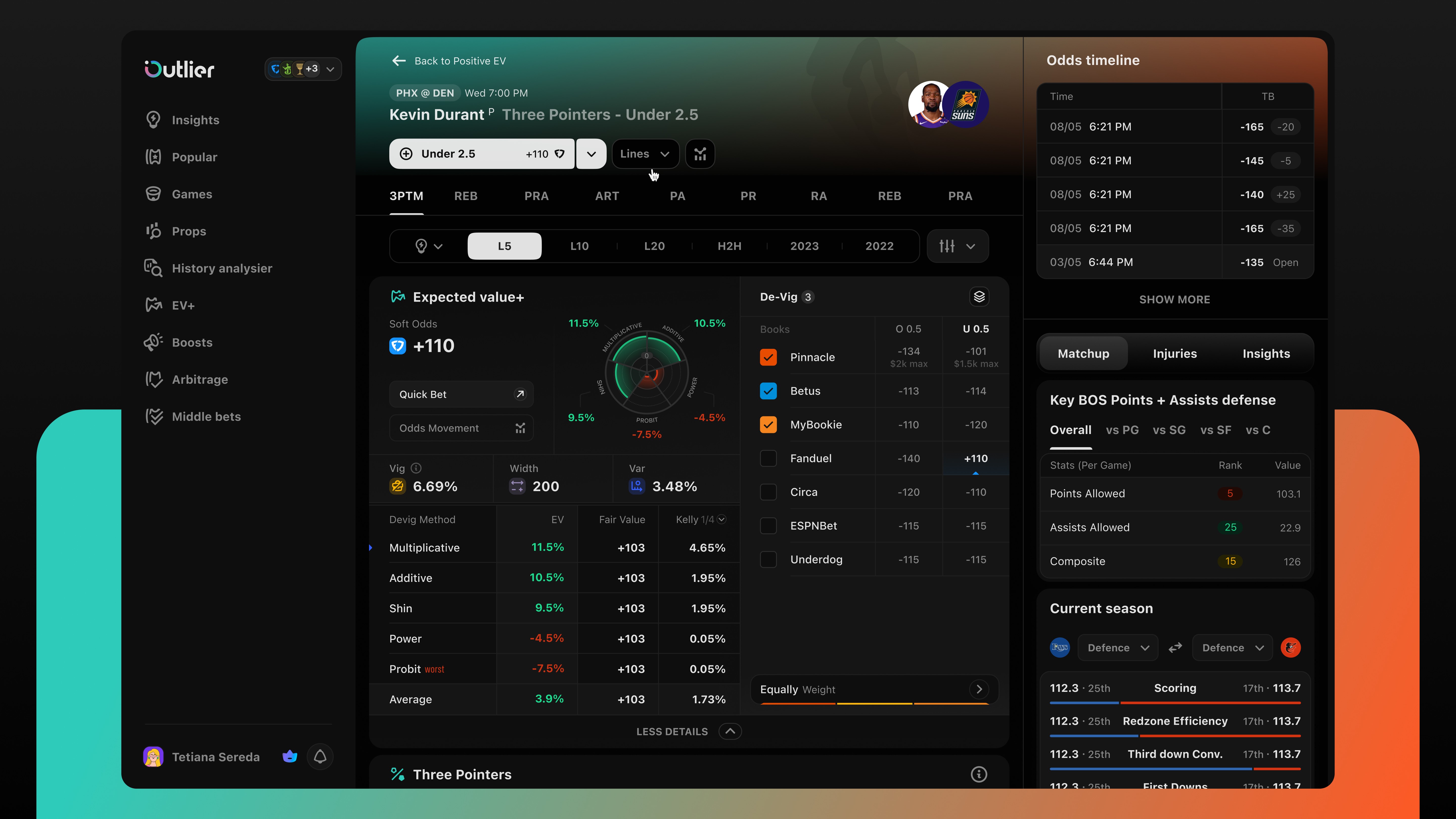Viewport: 1456px width, 819px height.
Task: Click the Vig info icon
Action: tap(416, 468)
